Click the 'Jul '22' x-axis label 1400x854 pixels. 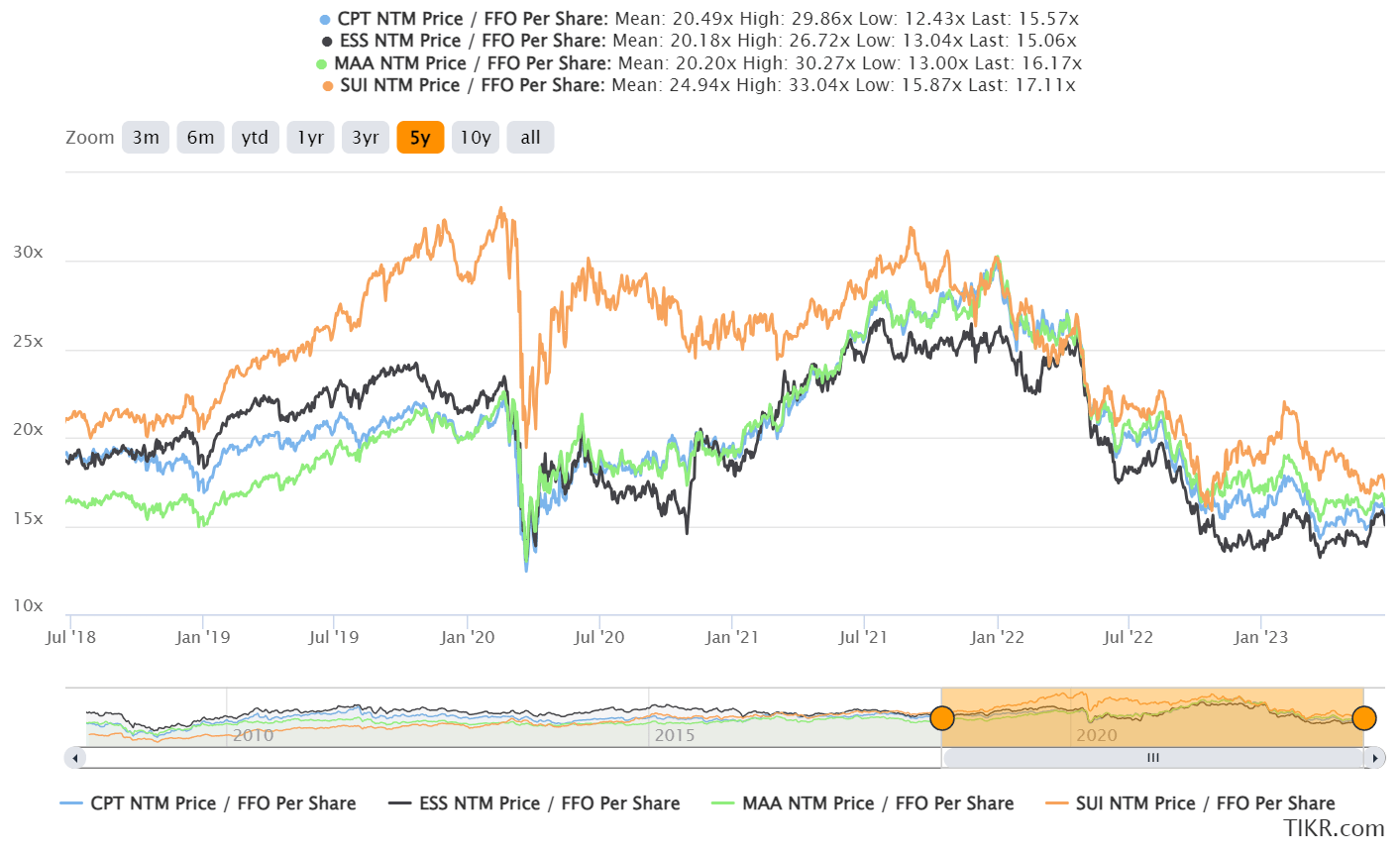tap(1129, 637)
